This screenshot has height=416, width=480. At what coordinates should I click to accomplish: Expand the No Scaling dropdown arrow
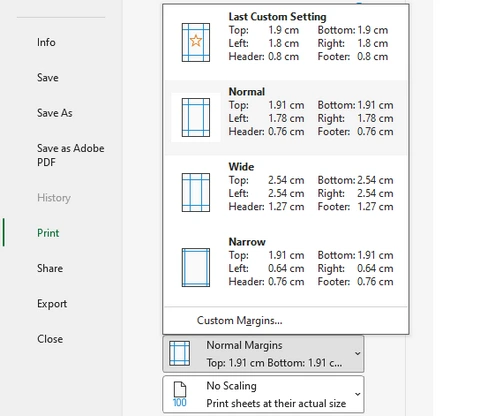[357, 394]
